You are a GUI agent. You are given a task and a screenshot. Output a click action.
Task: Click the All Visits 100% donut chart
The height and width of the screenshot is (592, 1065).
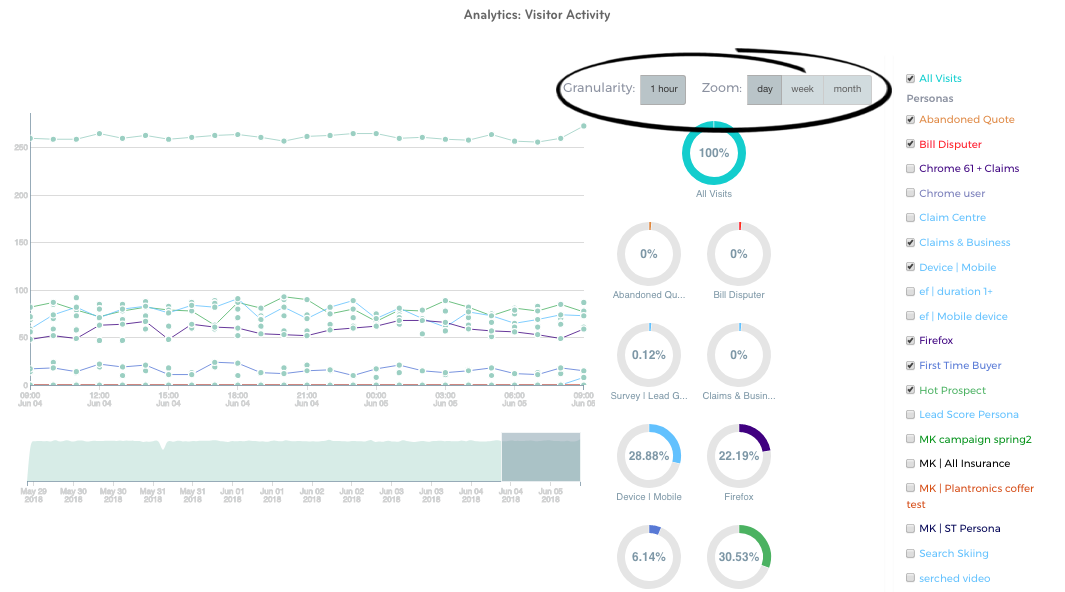tap(714, 153)
